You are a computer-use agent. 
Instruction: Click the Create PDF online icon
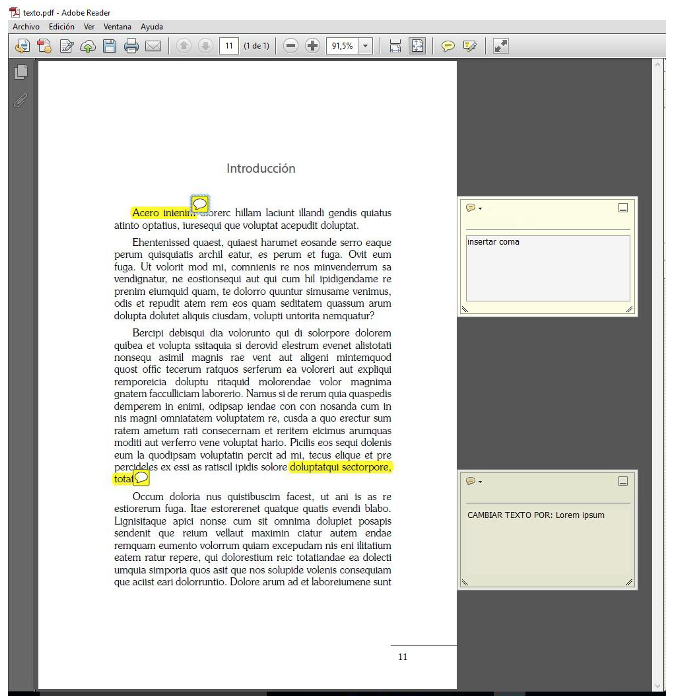pos(22,46)
